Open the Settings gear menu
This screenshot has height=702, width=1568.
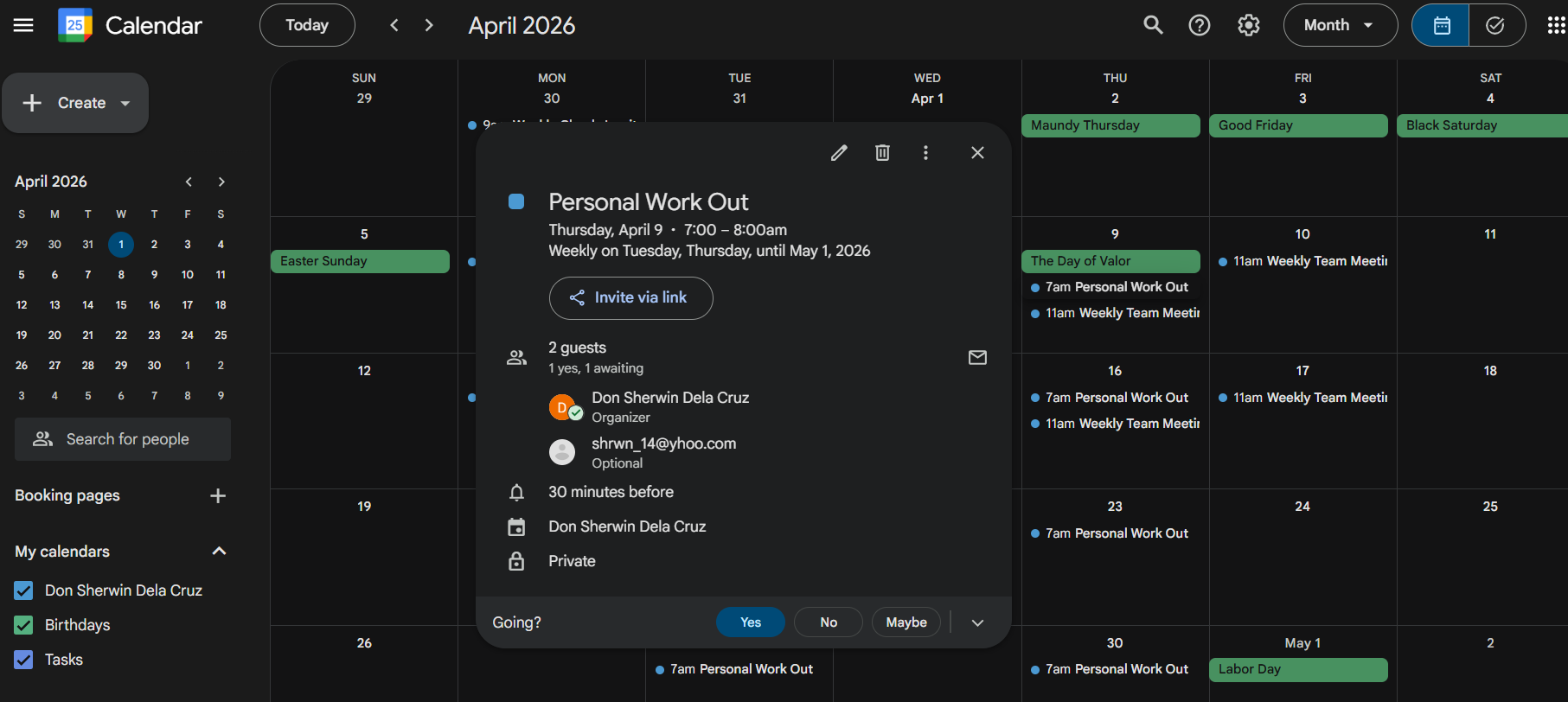click(x=1249, y=25)
